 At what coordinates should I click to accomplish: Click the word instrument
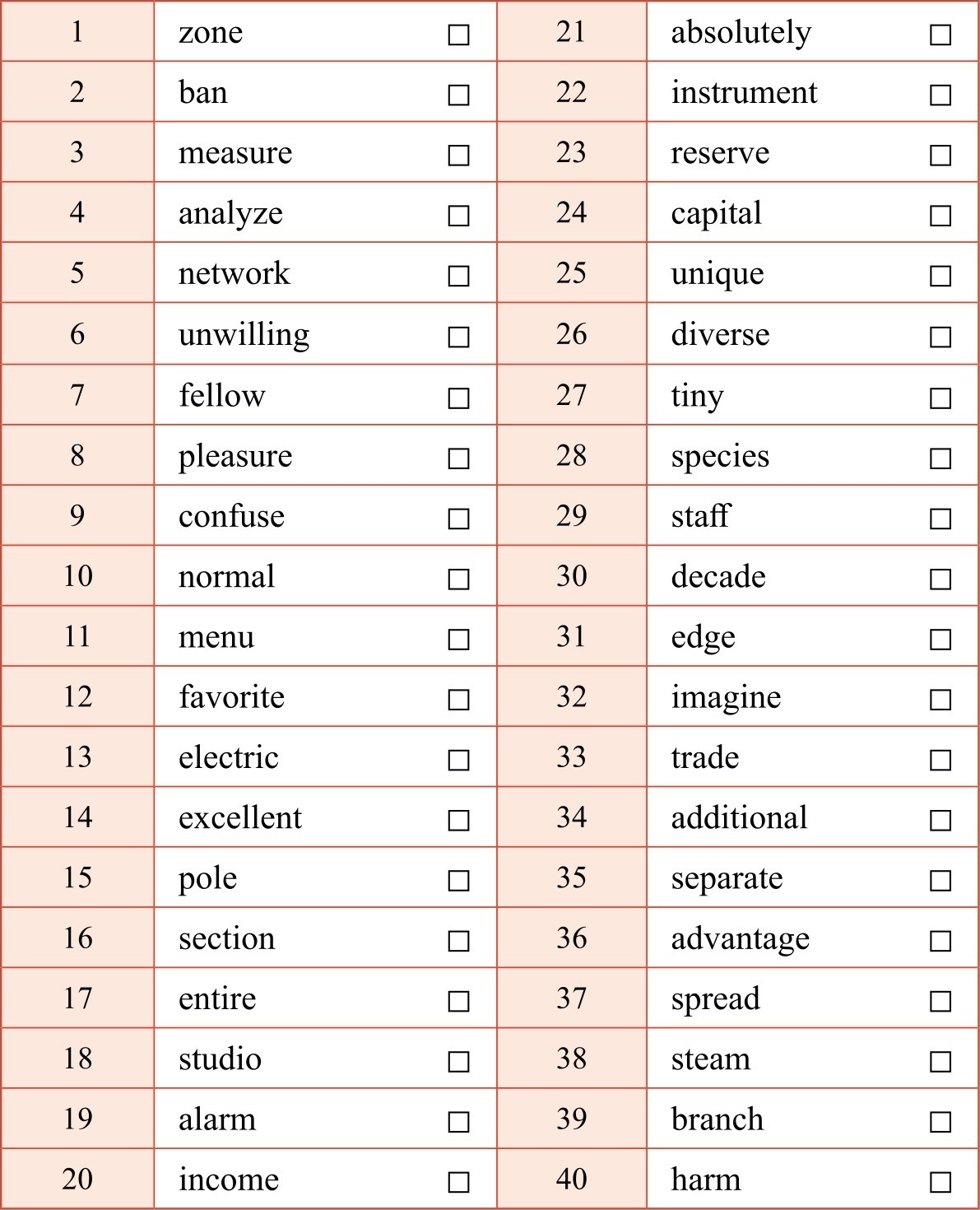click(744, 92)
